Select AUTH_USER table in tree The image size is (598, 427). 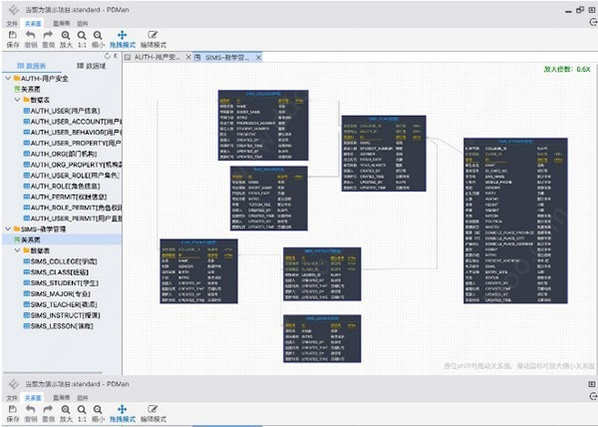[x=61, y=111]
